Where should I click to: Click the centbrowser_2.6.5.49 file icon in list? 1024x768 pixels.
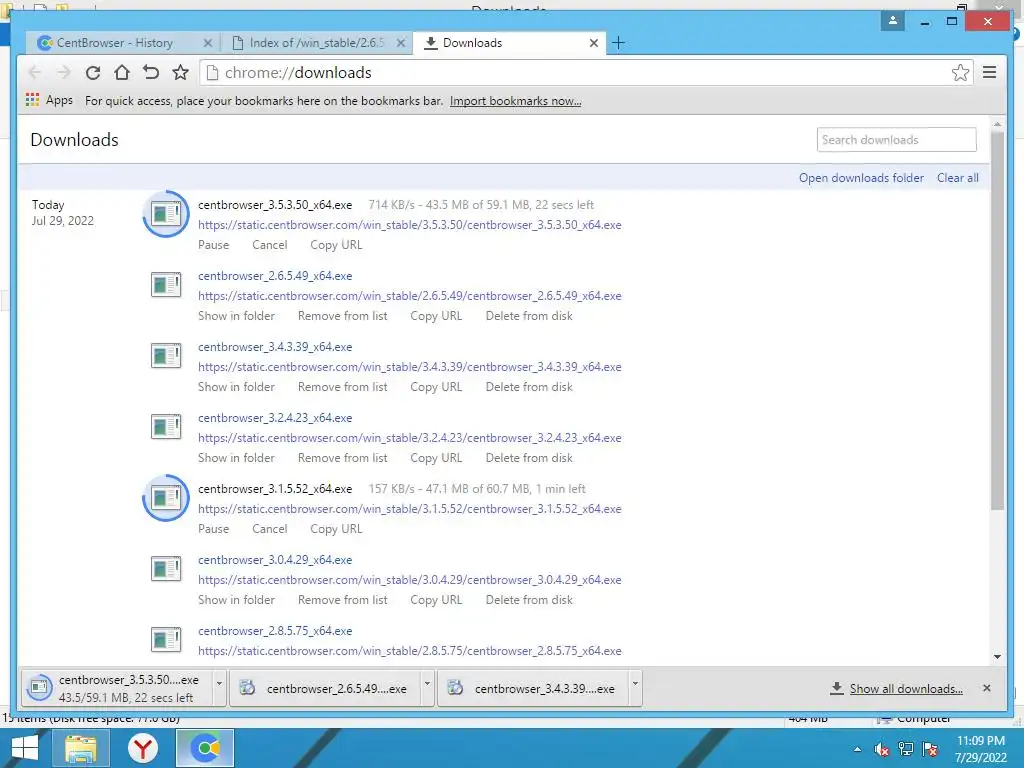pyautogui.click(x=166, y=285)
